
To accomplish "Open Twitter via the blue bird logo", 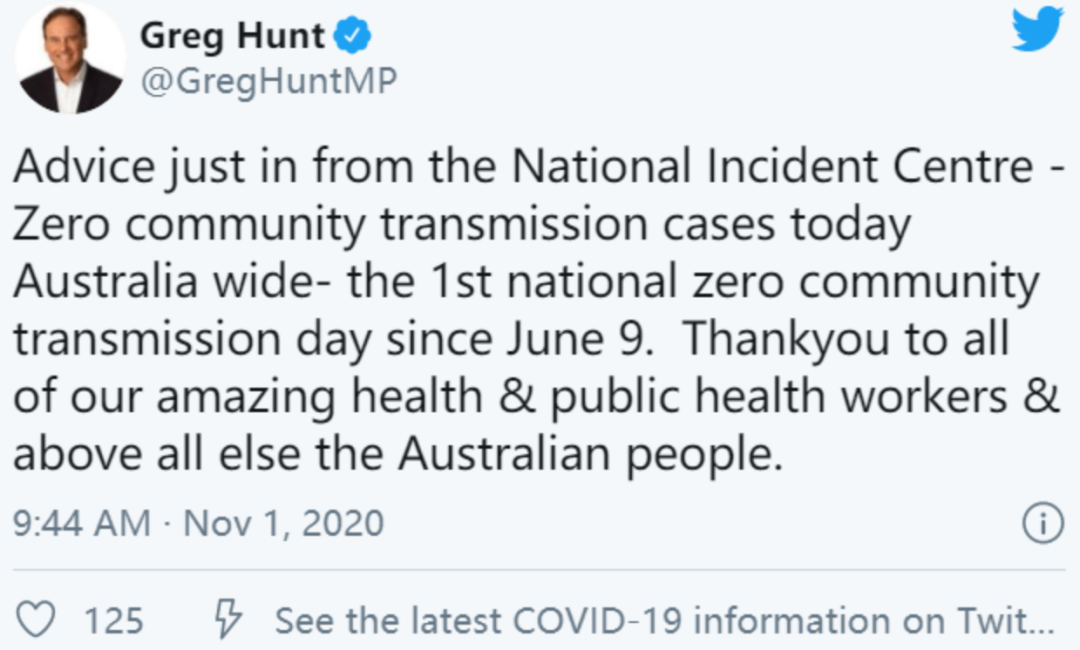I will click(x=1037, y=30).
